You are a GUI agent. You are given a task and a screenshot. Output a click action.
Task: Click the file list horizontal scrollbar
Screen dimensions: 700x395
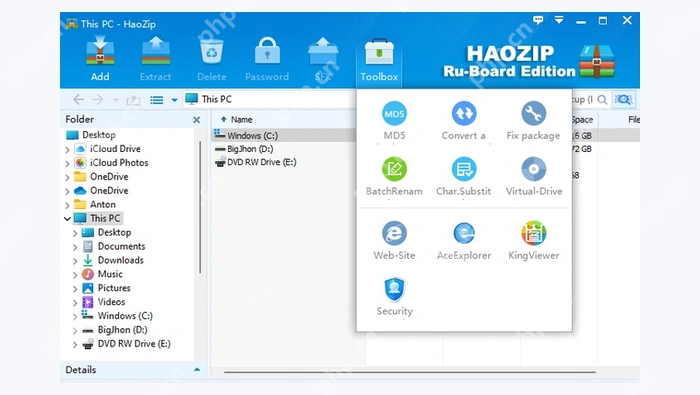[410, 372]
